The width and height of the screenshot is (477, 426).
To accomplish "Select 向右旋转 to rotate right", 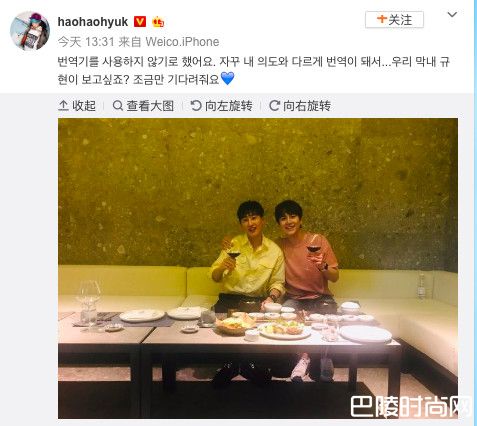I will (x=300, y=106).
